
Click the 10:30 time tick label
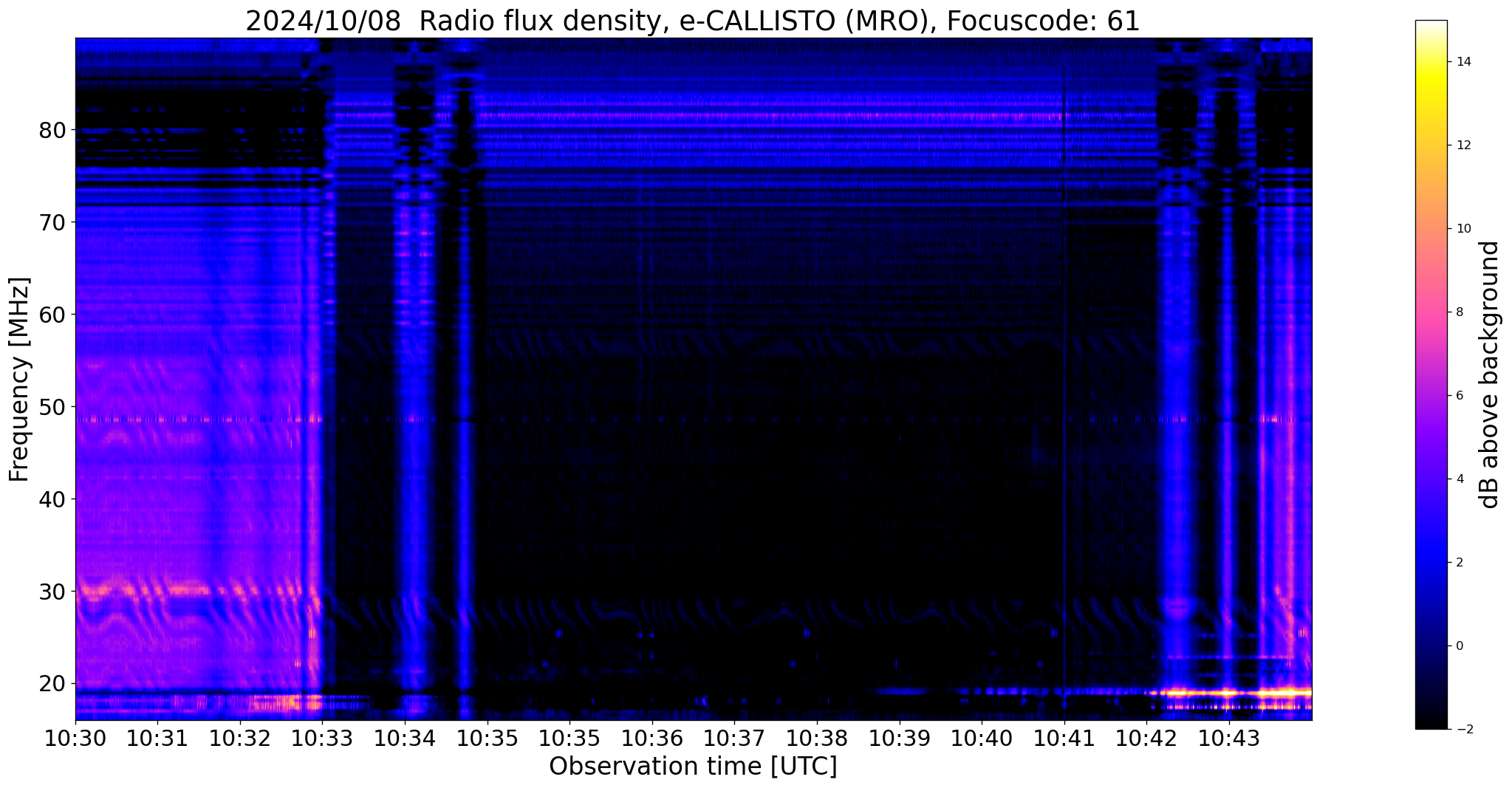pos(75,738)
